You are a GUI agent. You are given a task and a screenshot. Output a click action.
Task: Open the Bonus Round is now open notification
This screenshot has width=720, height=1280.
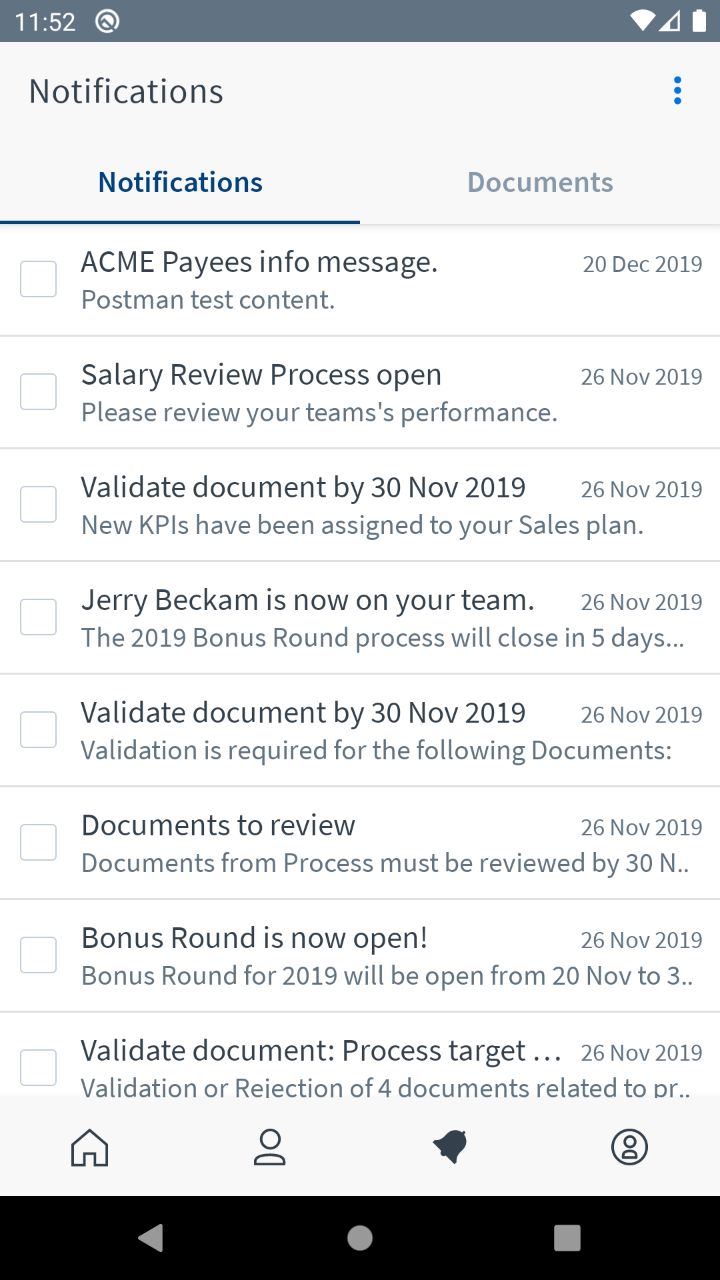click(x=320, y=955)
